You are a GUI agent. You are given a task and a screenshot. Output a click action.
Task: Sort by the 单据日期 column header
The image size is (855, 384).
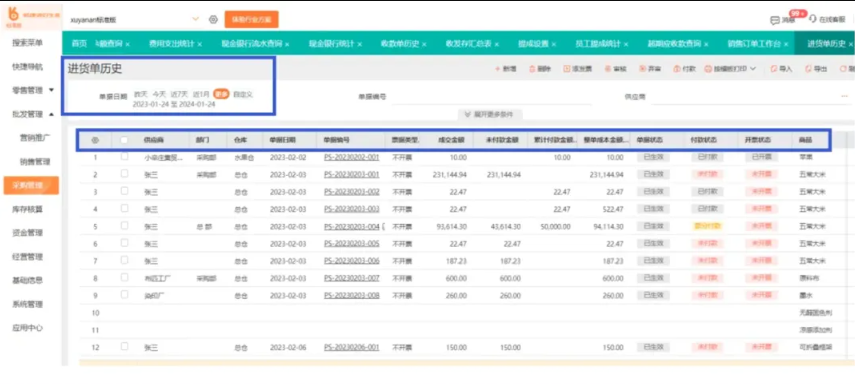pyautogui.click(x=282, y=140)
